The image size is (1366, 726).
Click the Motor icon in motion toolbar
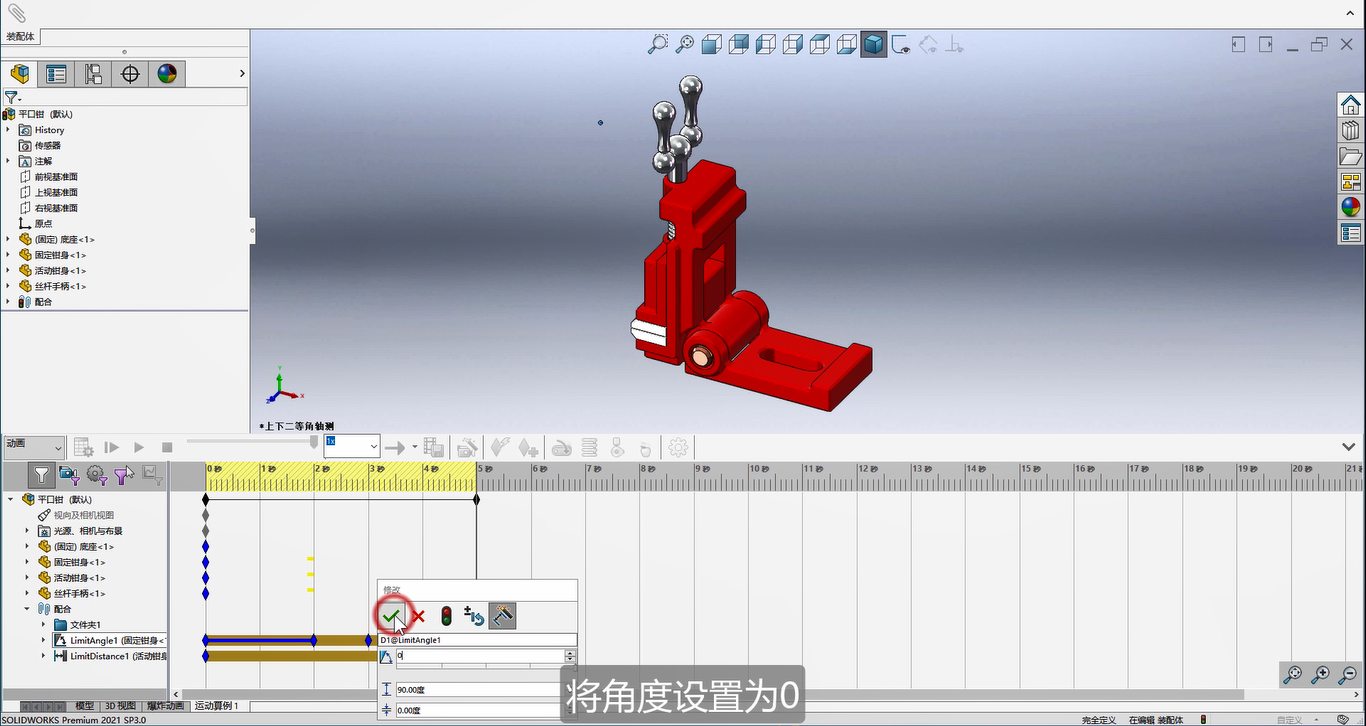click(x=561, y=447)
